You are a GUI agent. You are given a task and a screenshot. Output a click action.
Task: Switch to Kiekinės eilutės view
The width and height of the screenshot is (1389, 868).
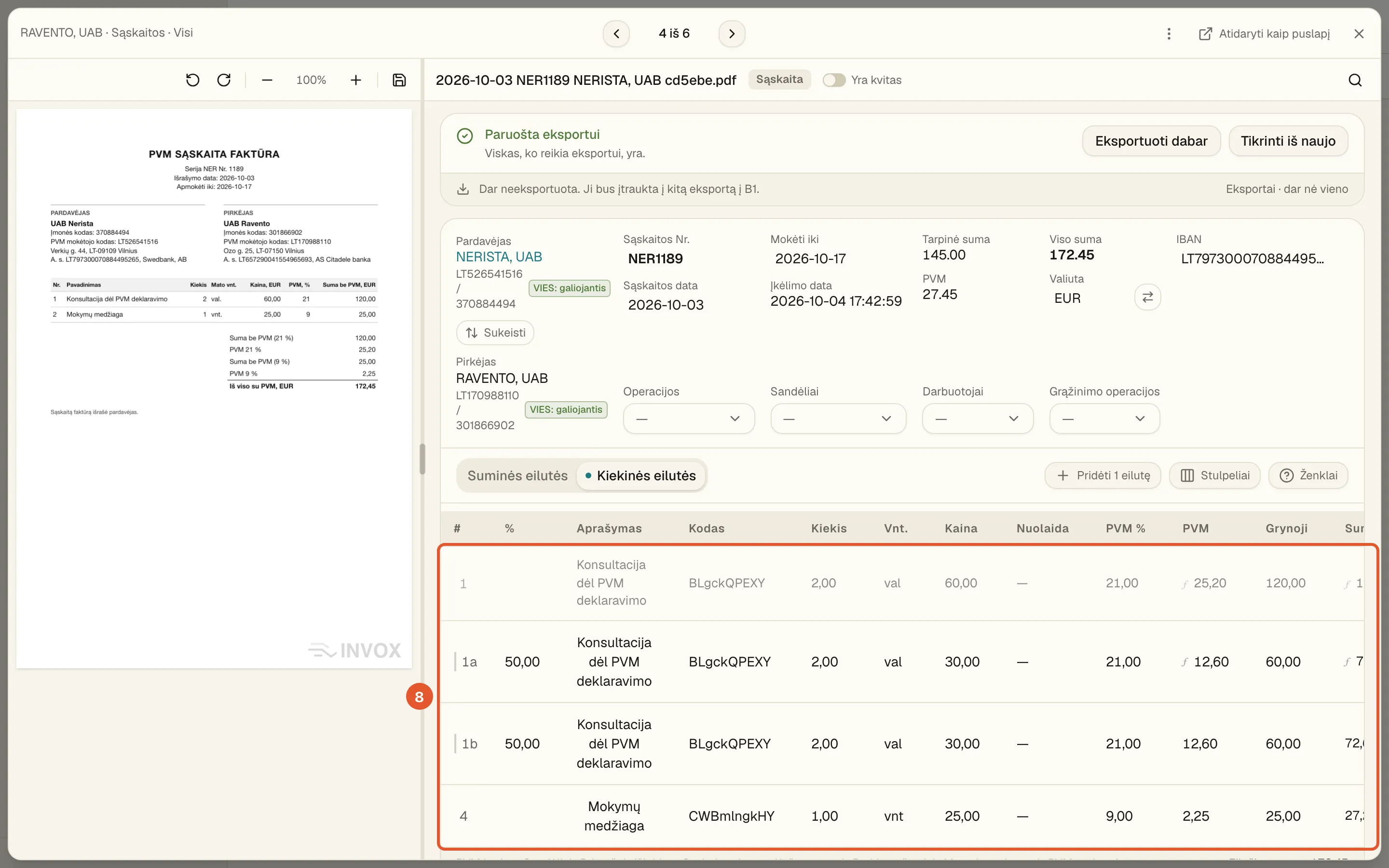640,476
